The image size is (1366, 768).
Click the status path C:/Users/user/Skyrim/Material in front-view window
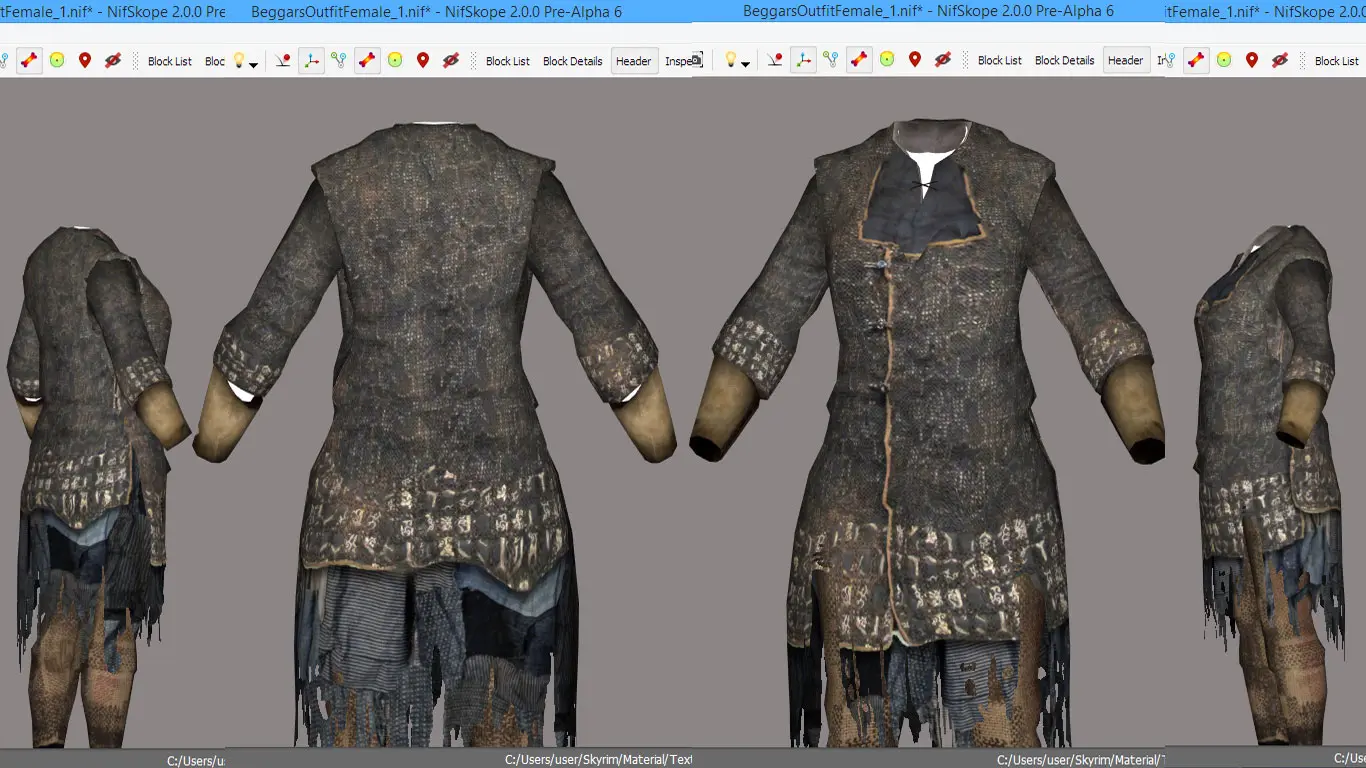coord(1080,760)
